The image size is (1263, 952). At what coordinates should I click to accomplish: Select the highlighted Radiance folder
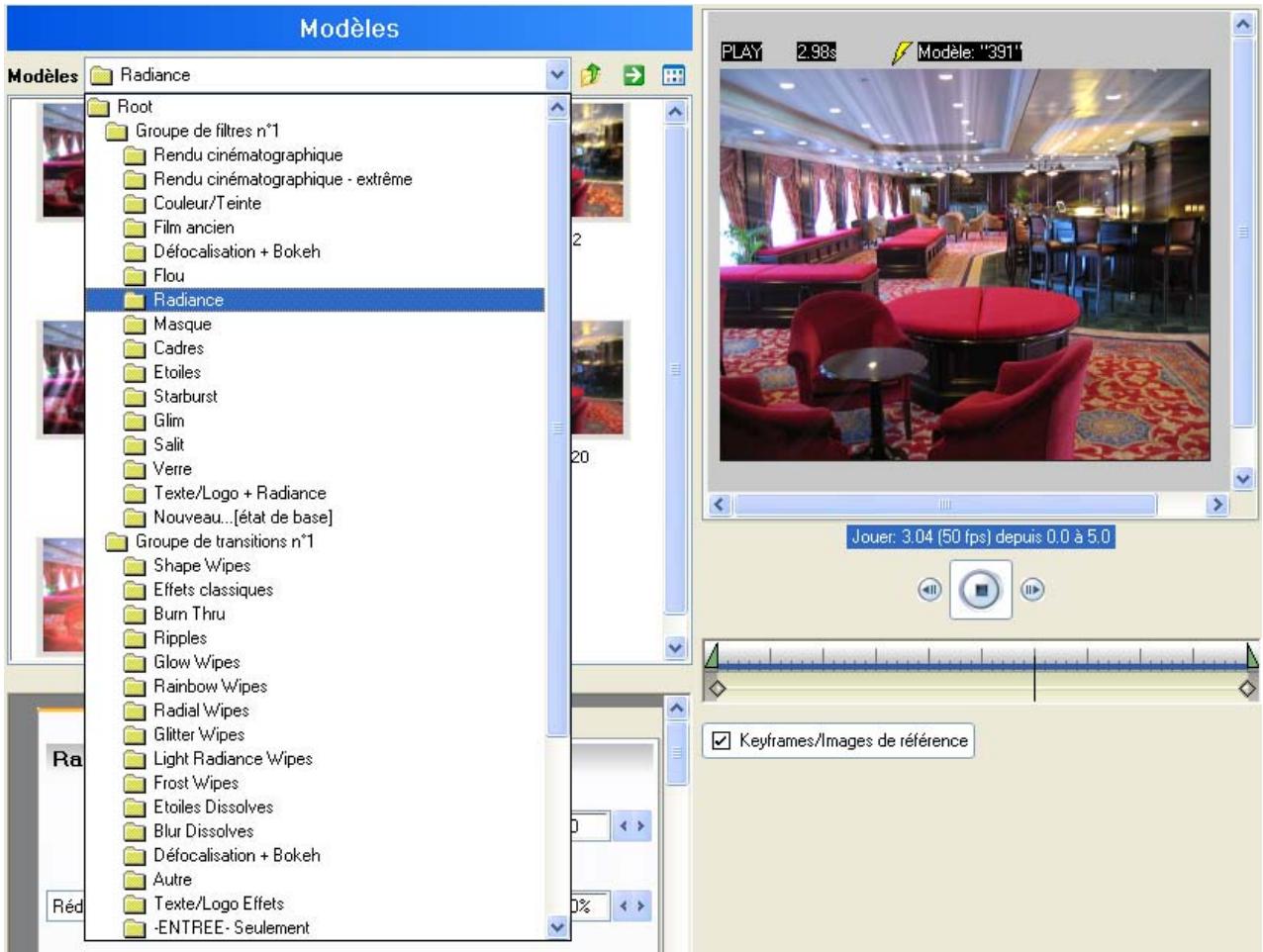click(x=315, y=300)
